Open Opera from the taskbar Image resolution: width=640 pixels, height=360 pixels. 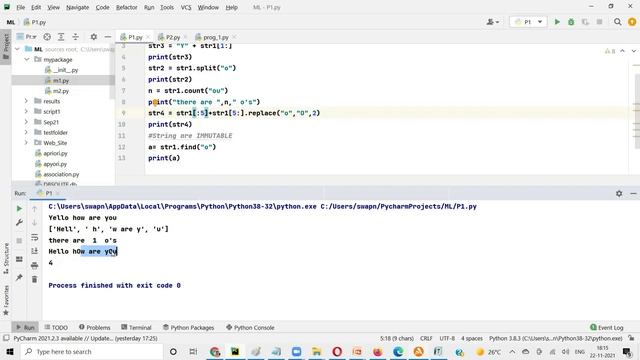click(x=337, y=351)
